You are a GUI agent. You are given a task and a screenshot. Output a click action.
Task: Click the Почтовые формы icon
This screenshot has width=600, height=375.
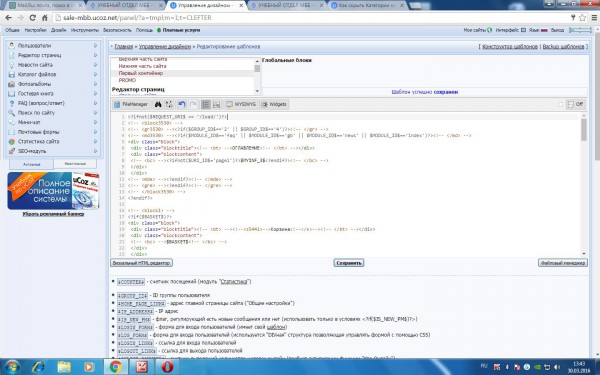point(11,132)
